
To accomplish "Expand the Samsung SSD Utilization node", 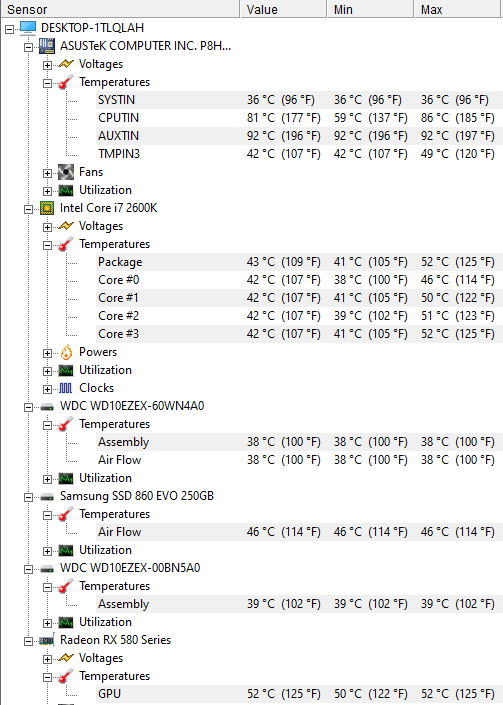I will 47,551.
